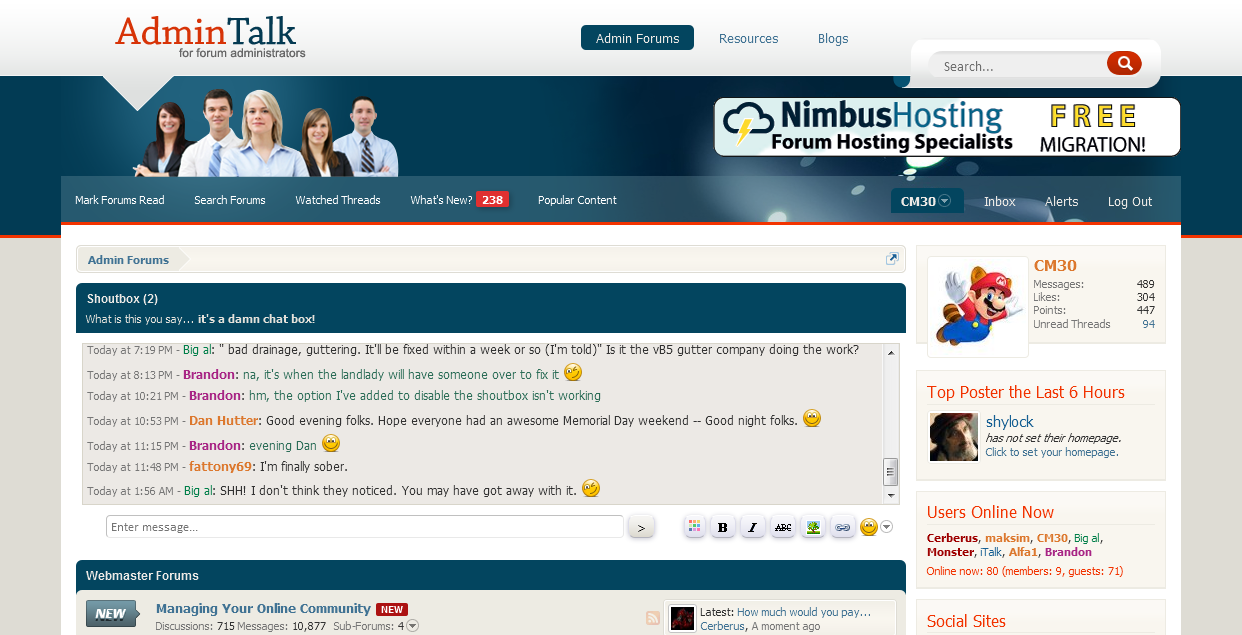Viewport: 1242px width, 635px height.
Task: Insert an image into the shoutbox message
Action: click(x=813, y=527)
